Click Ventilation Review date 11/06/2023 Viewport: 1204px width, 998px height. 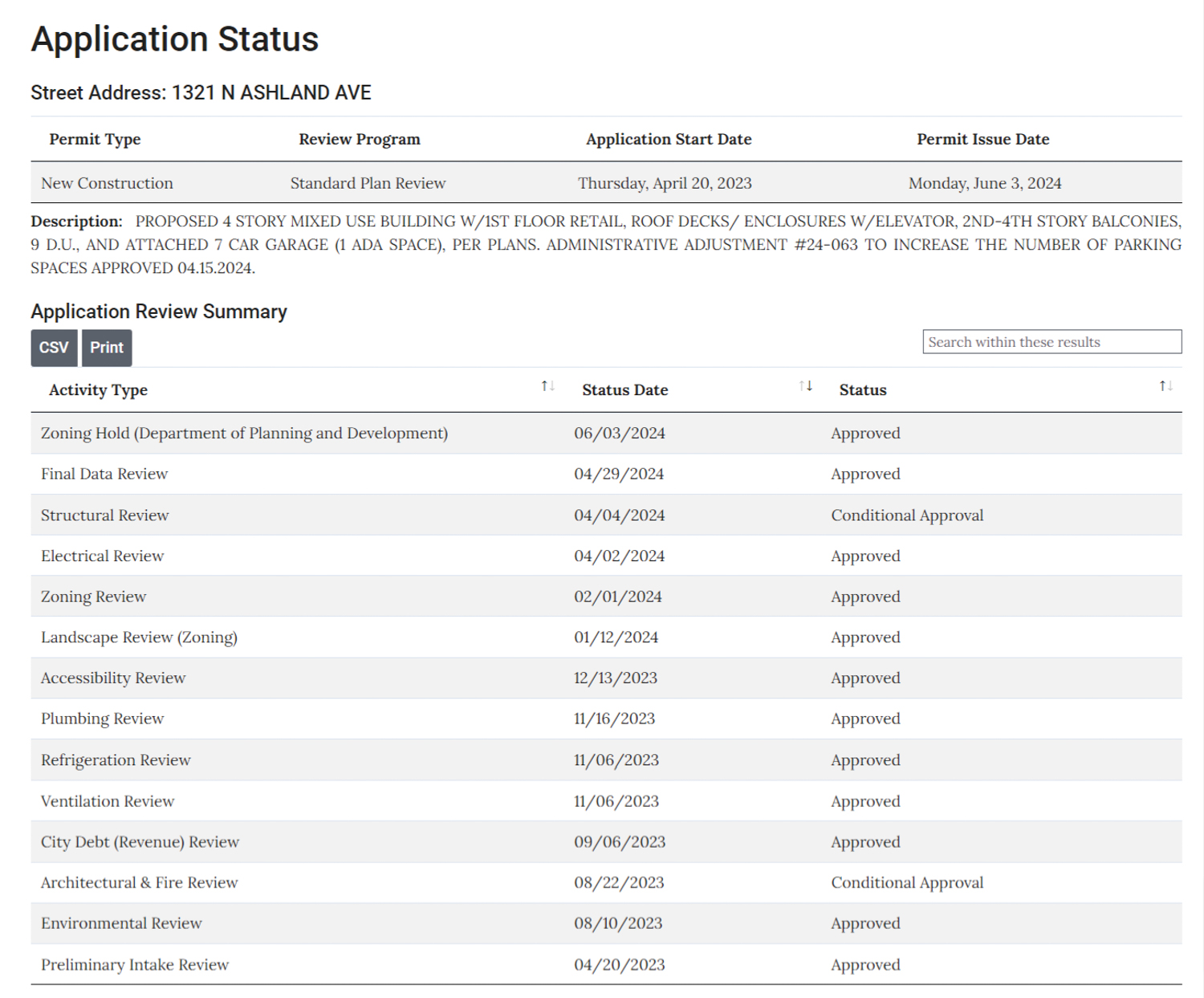[616, 801]
